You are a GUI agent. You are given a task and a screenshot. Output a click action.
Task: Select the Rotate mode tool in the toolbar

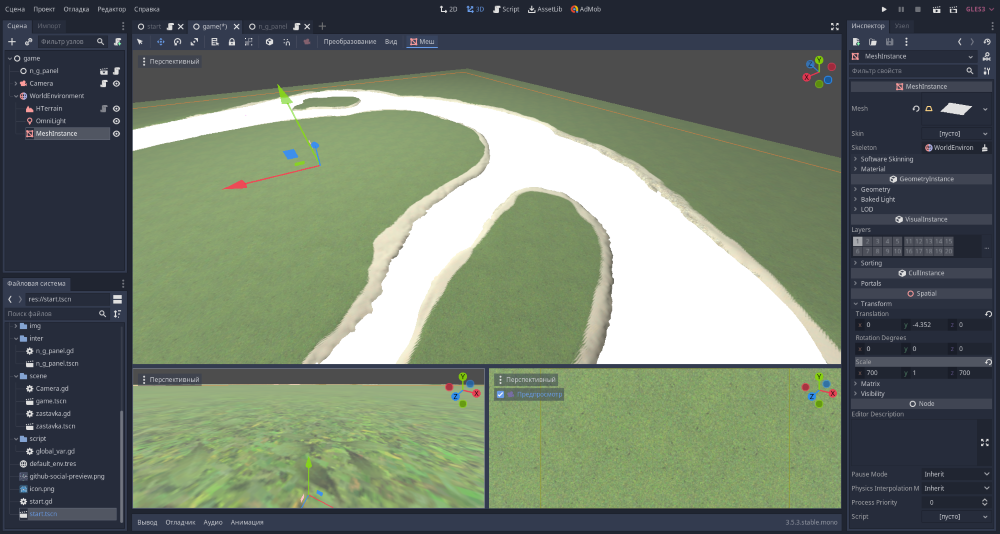[177, 42]
